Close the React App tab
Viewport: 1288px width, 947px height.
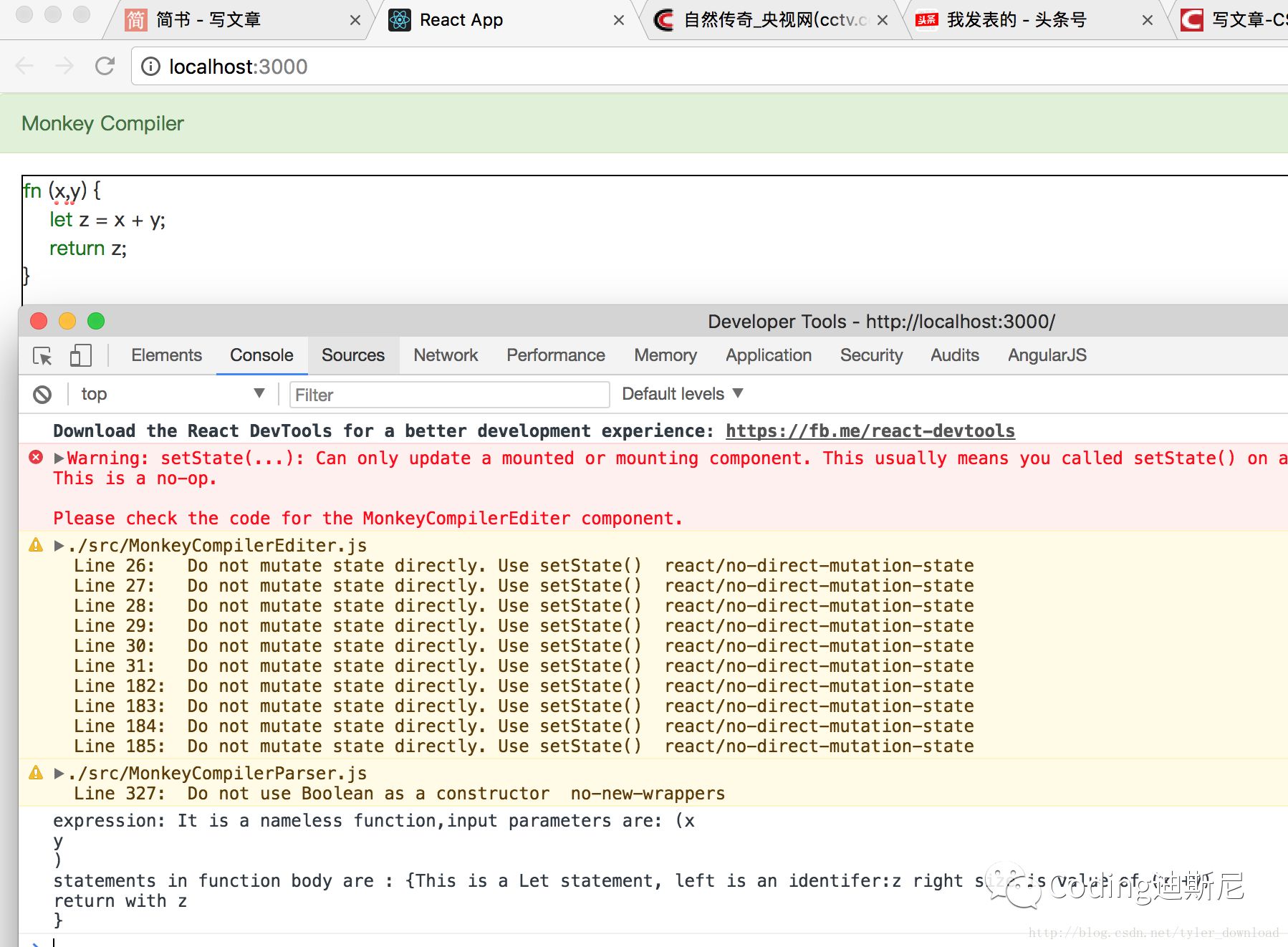[x=618, y=20]
